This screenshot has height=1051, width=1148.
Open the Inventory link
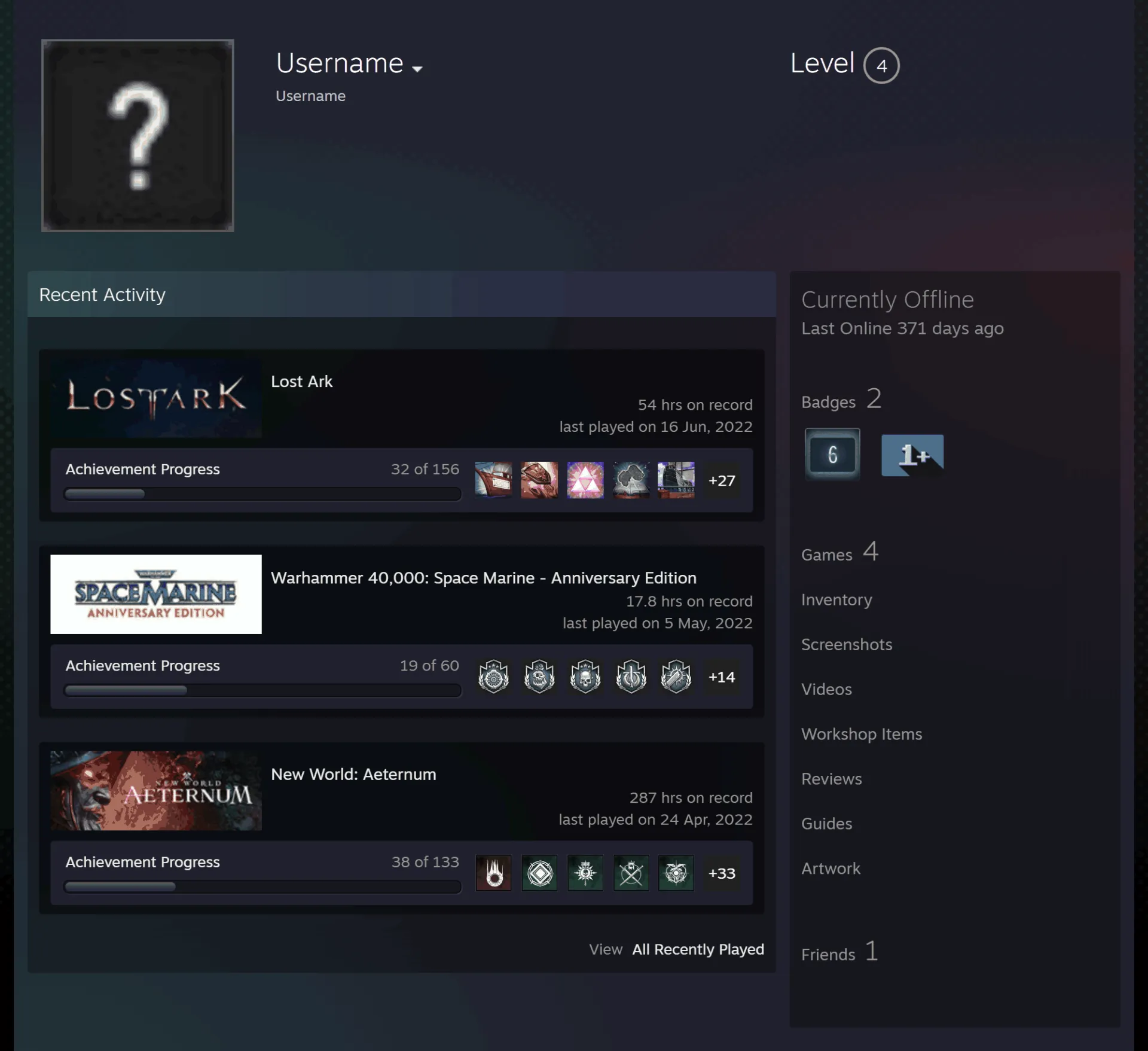click(836, 600)
